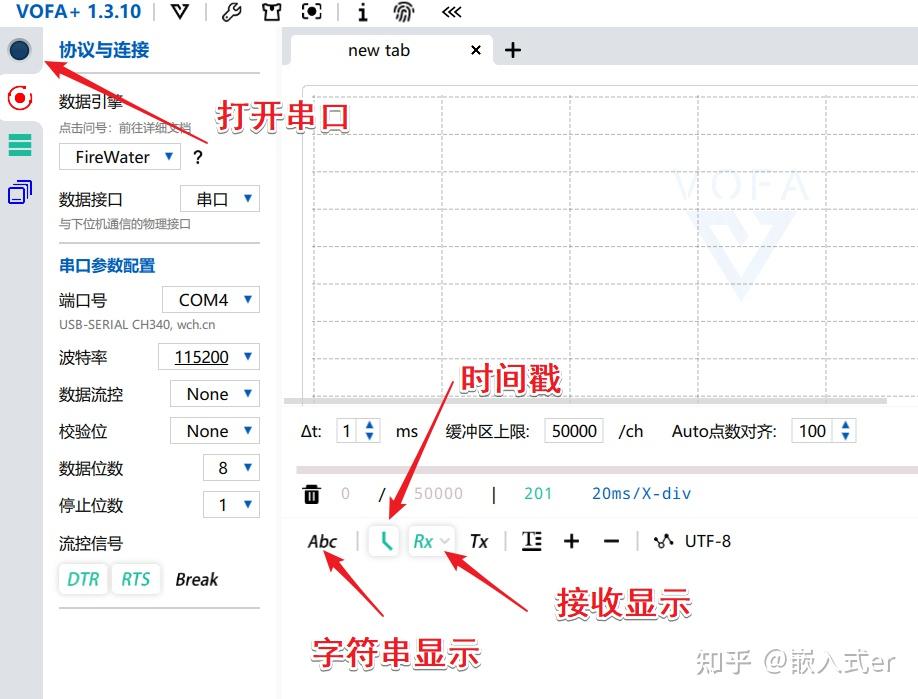
Task: Click the sidebar menu list icon
Action: pyautogui.click(x=20, y=145)
